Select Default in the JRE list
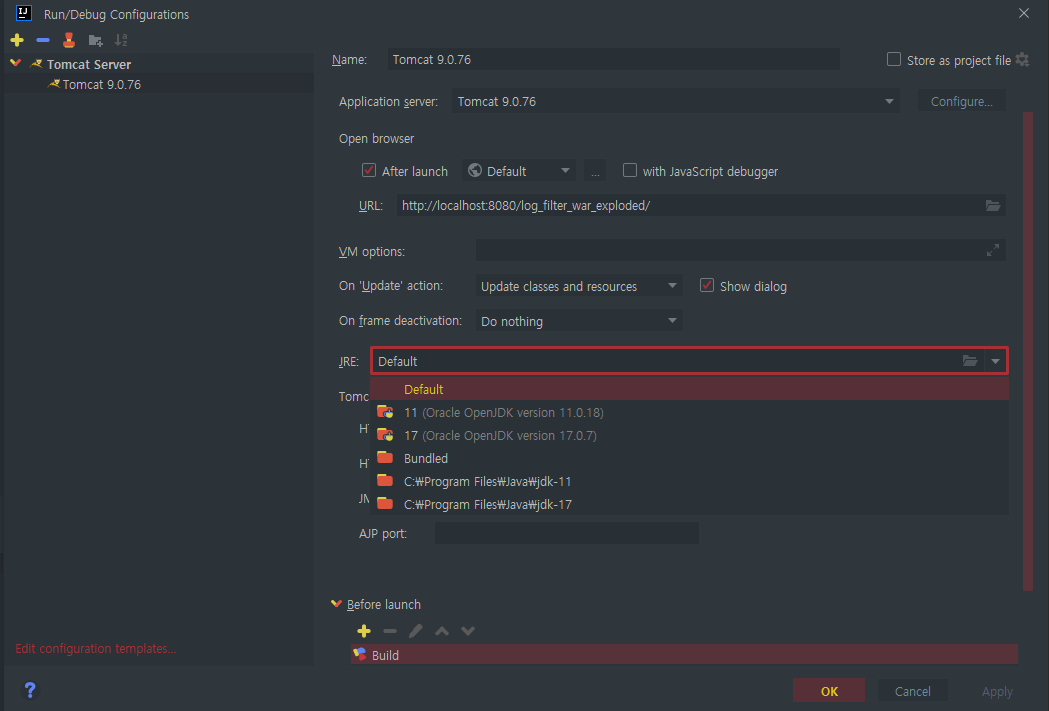 click(x=689, y=389)
